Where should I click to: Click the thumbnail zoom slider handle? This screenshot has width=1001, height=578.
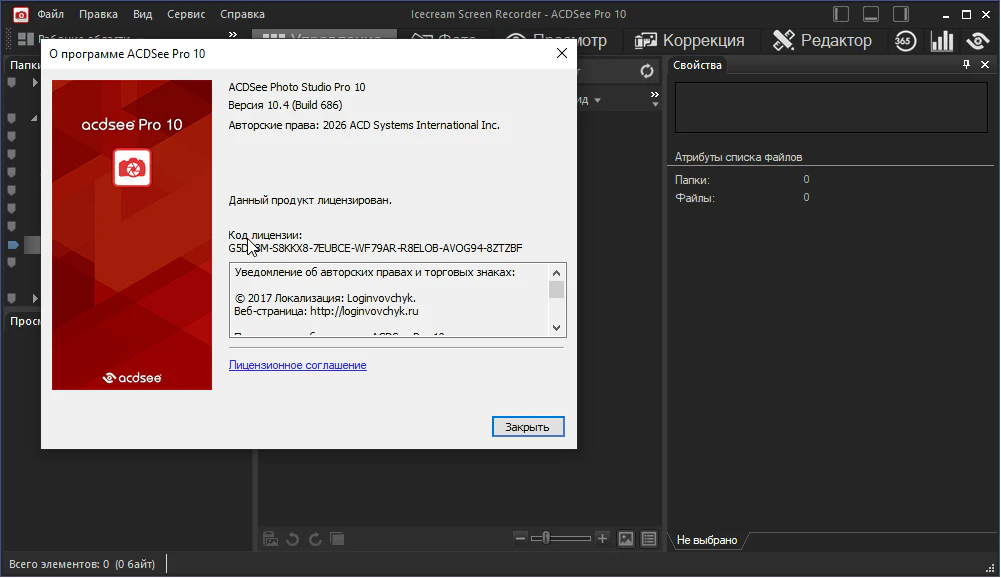(x=544, y=539)
